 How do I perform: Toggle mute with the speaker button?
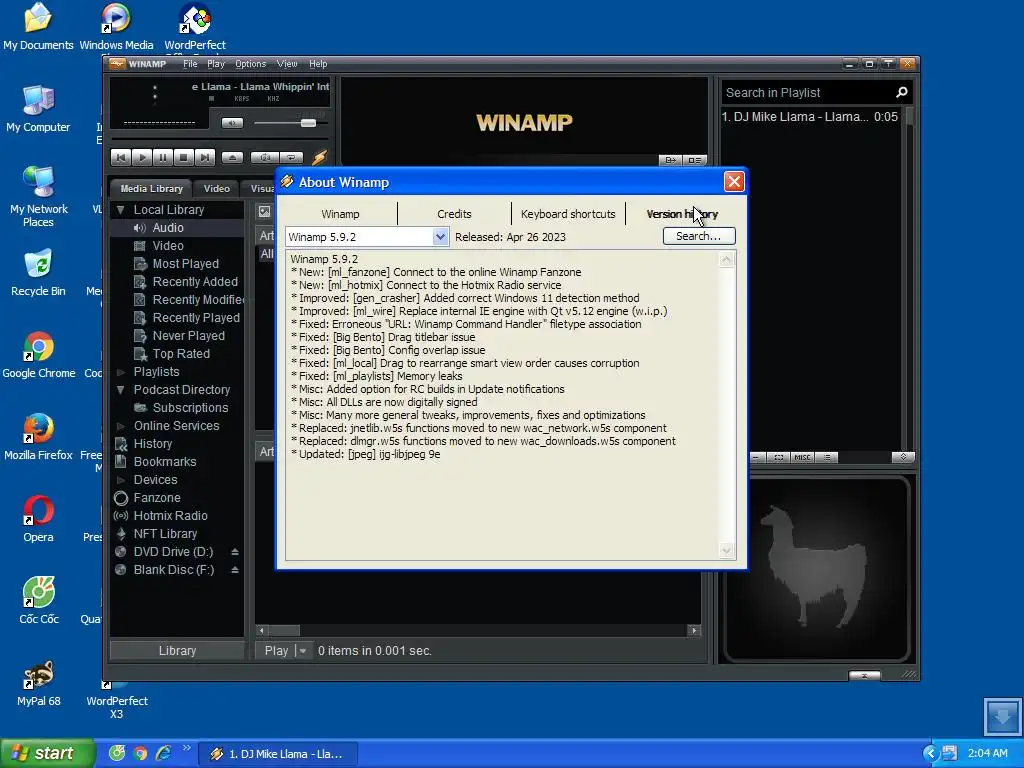pyautogui.click(x=232, y=123)
